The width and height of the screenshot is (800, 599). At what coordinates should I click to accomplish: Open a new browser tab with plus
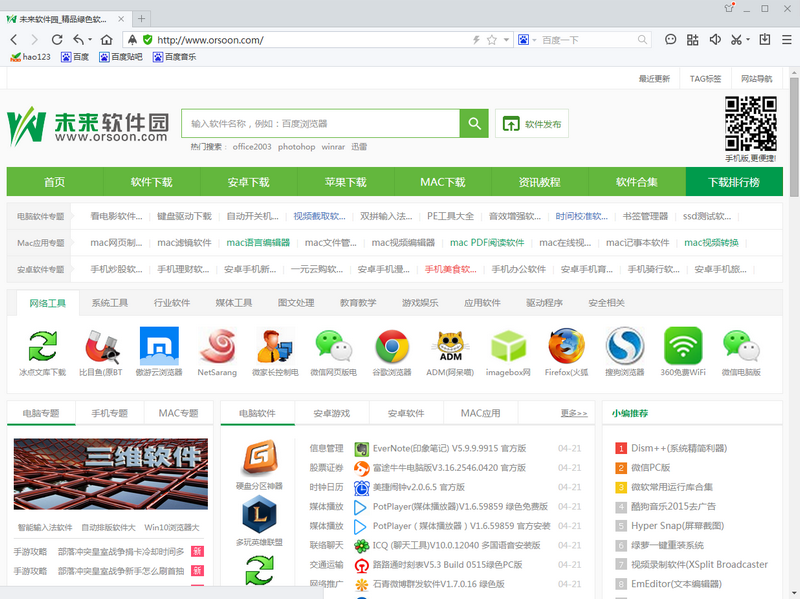tap(141, 19)
